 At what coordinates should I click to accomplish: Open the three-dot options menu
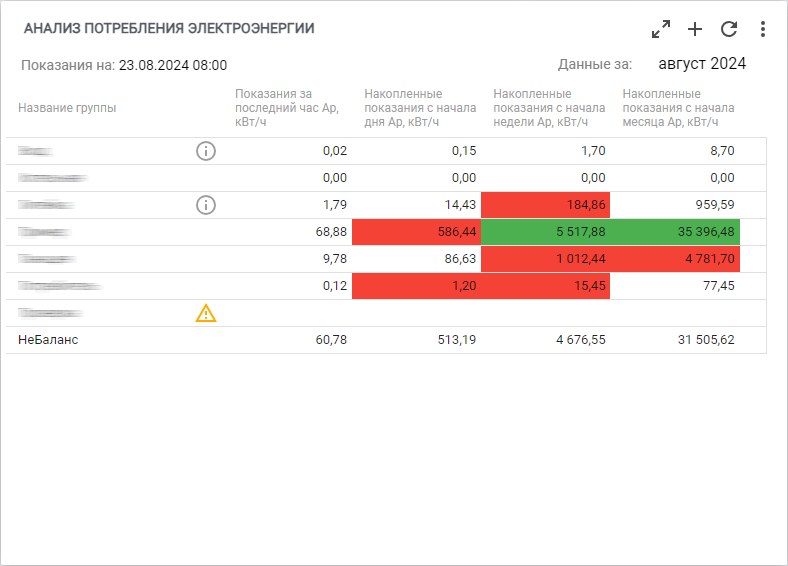(x=763, y=29)
